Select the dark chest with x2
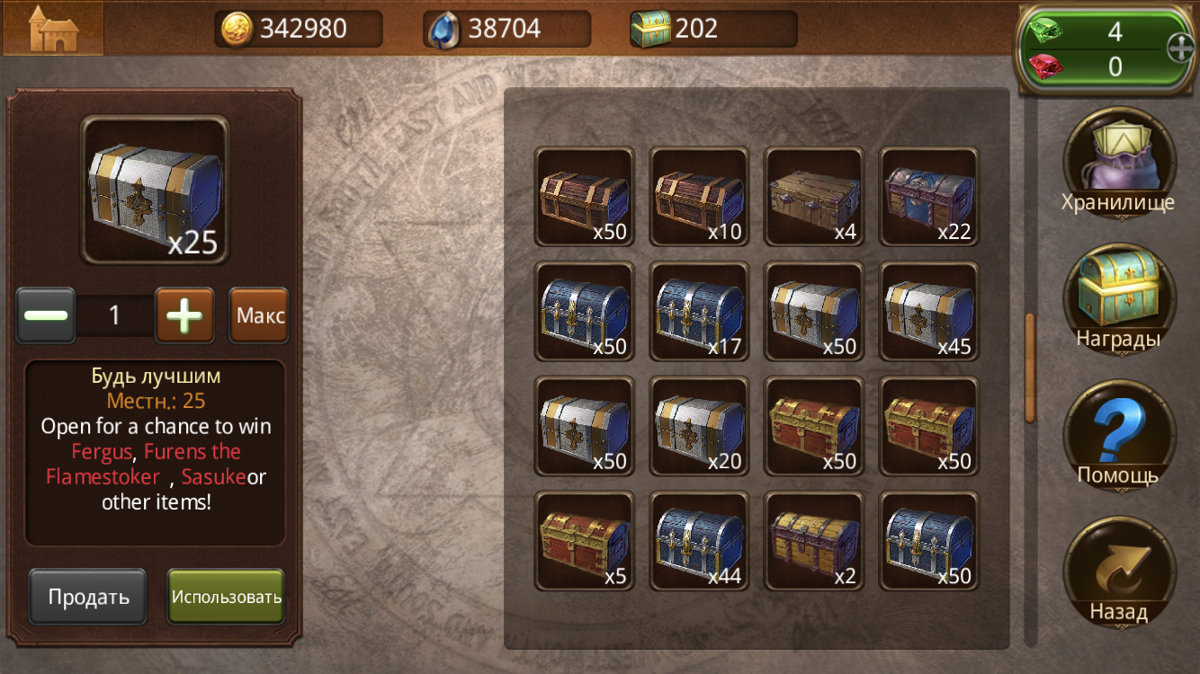This screenshot has width=1200, height=674. pos(814,541)
